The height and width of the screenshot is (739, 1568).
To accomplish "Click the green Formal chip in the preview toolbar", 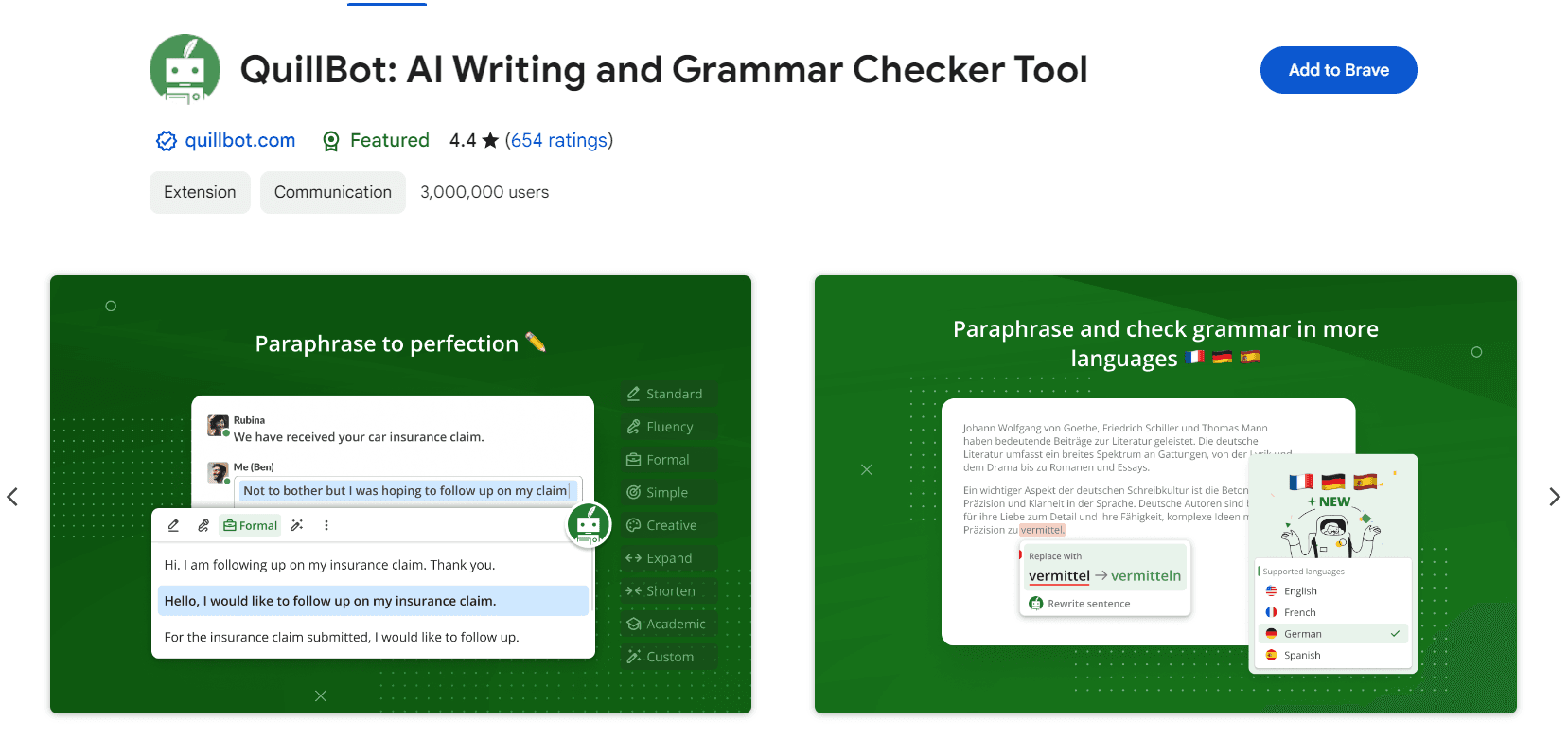I will coord(251,525).
